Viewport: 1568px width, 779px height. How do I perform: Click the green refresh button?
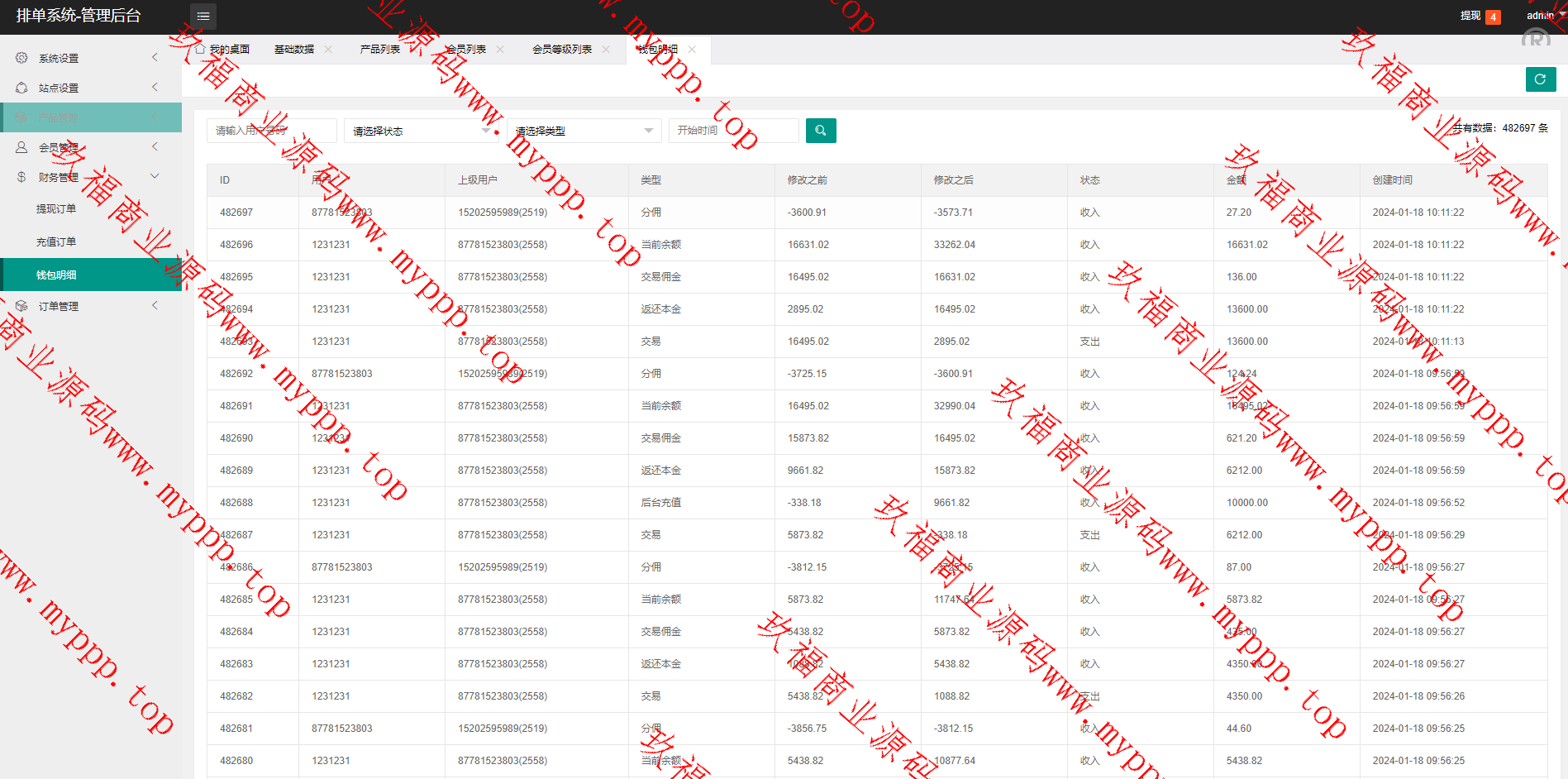tap(1540, 79)
